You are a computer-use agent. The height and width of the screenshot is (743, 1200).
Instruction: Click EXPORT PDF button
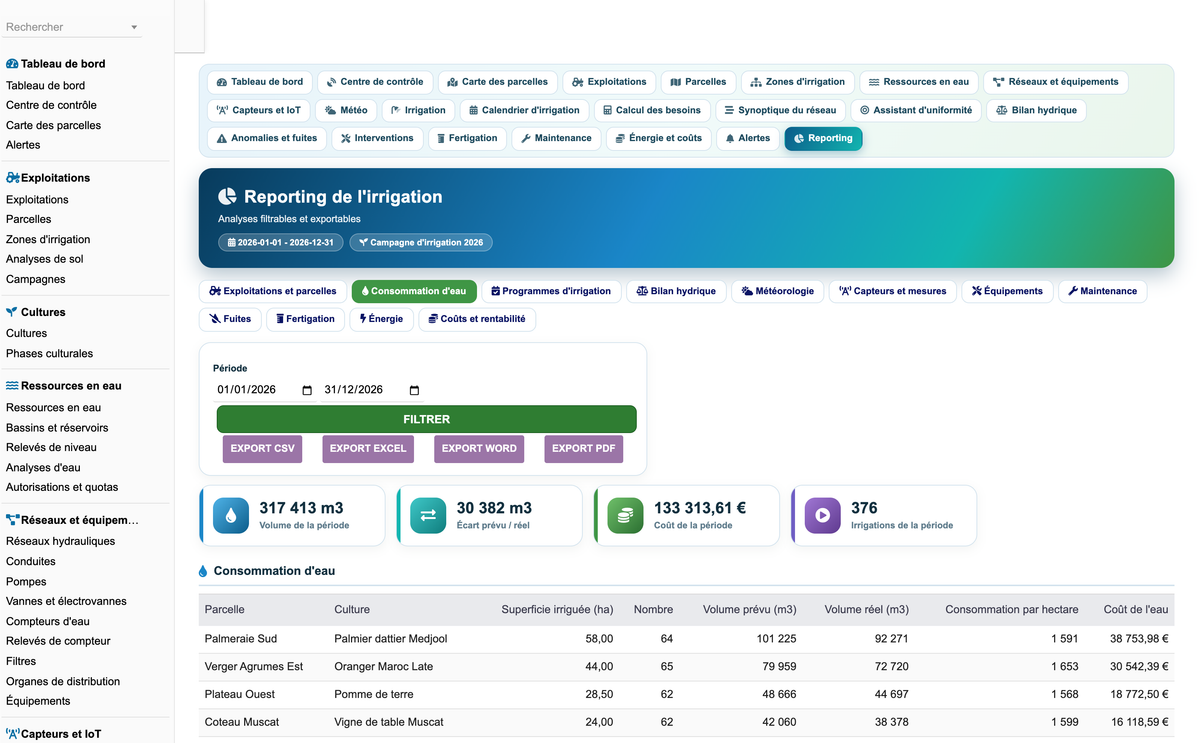[584, 449]
